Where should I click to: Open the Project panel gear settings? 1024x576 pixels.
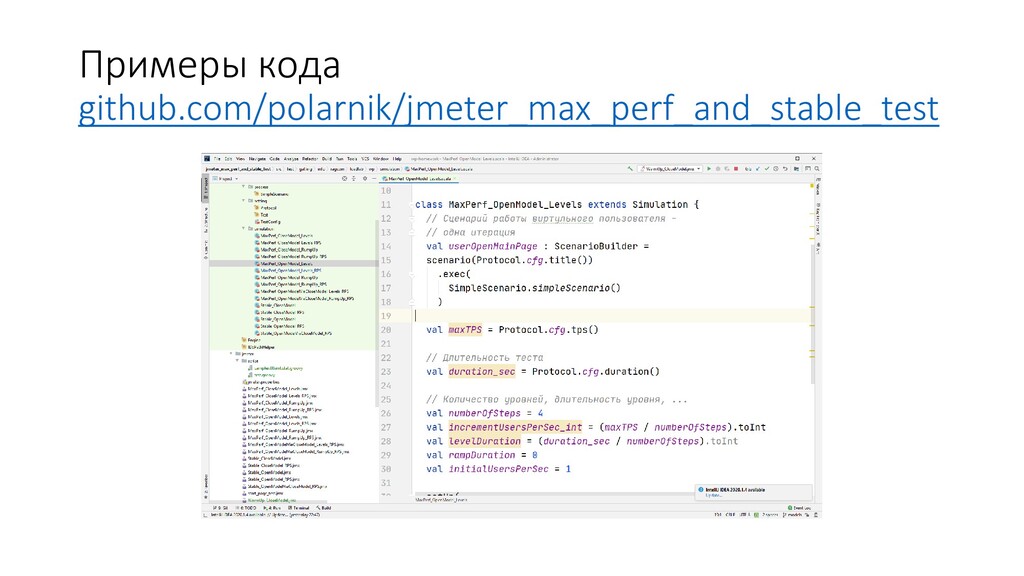point(364,178)
